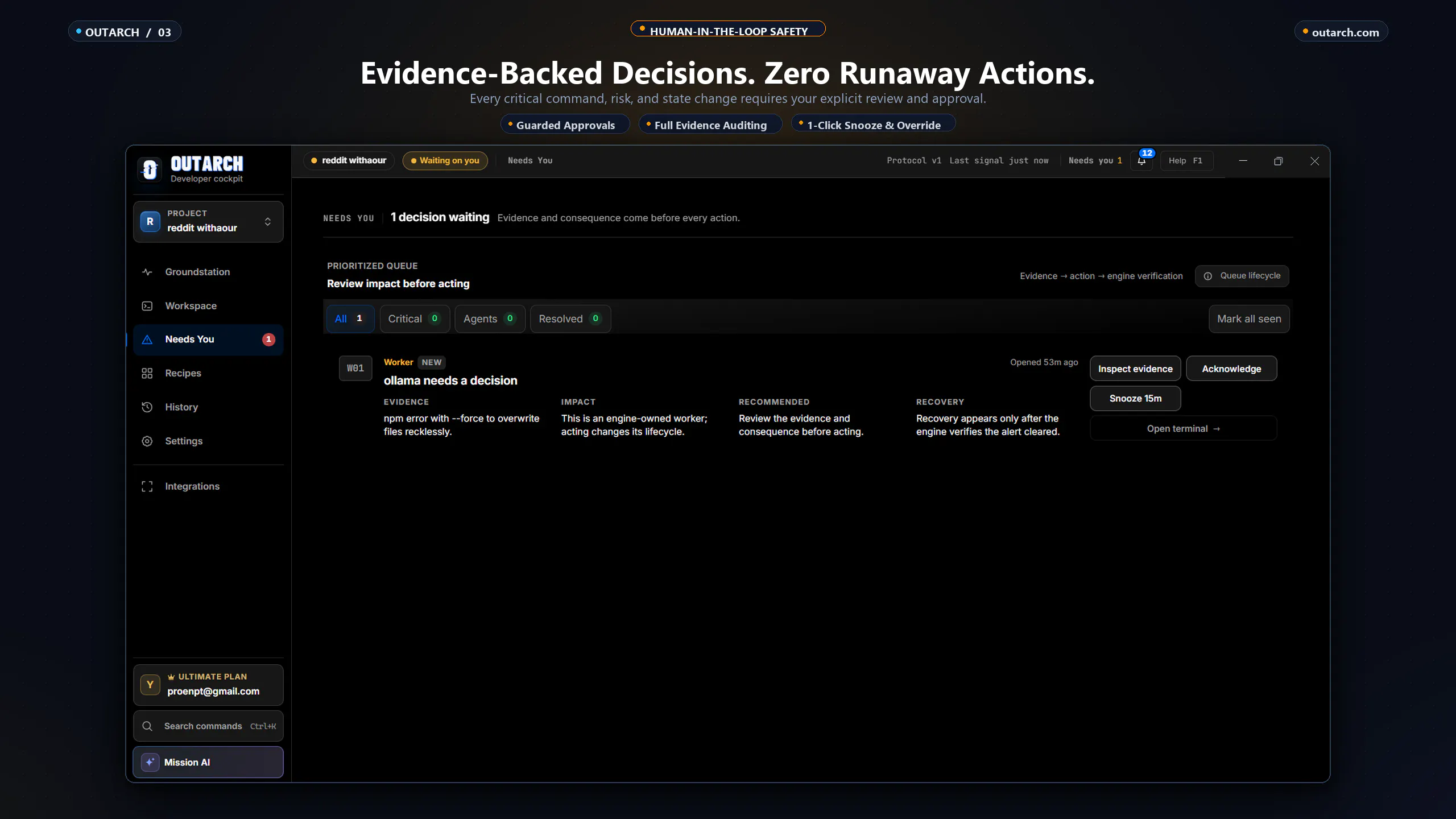1456x819 pixels.
Task: Select the Resolved filter tab
Action: pyautogui.click(x=570, y=318)
